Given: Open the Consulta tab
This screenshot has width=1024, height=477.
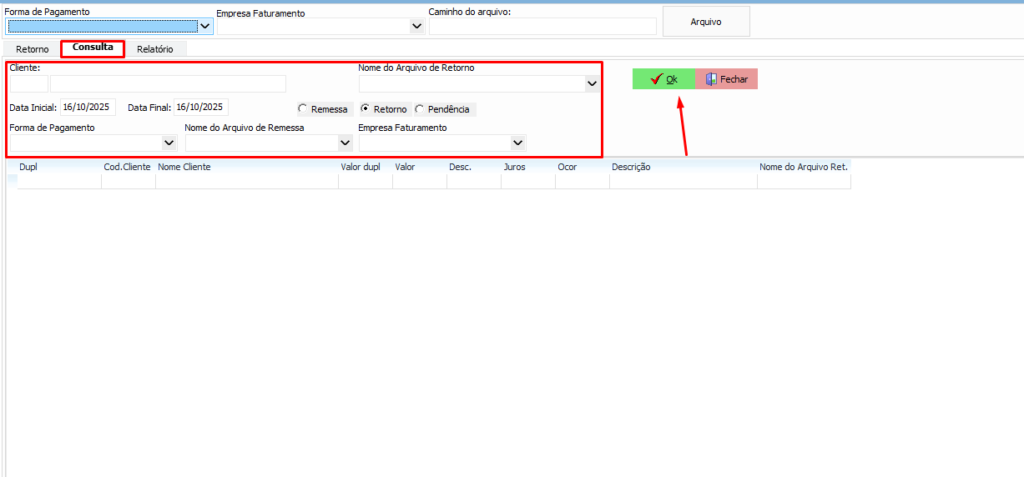Looking at the screenshot, I should tap(92, 47).
